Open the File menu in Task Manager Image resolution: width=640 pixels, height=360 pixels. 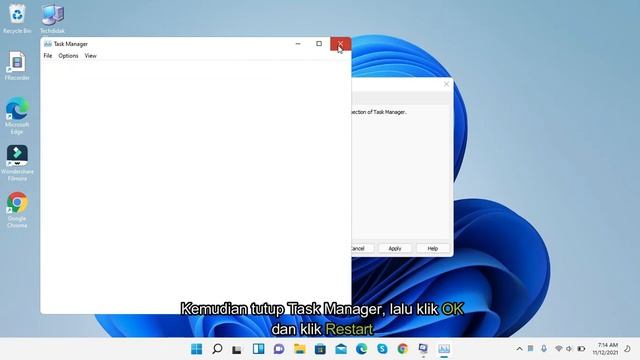48,56
